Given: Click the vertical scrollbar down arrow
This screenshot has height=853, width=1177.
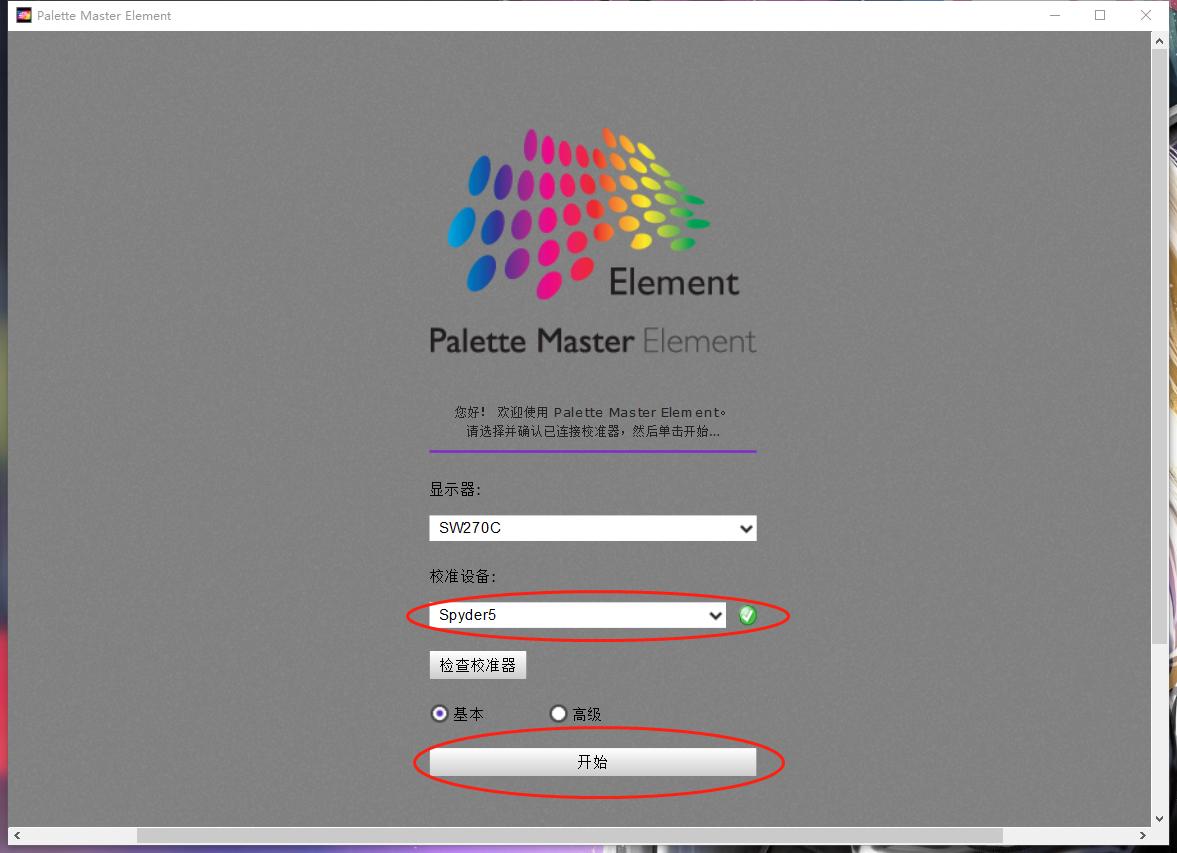Looking at the screenshot, I should [x=1160, y=818].
